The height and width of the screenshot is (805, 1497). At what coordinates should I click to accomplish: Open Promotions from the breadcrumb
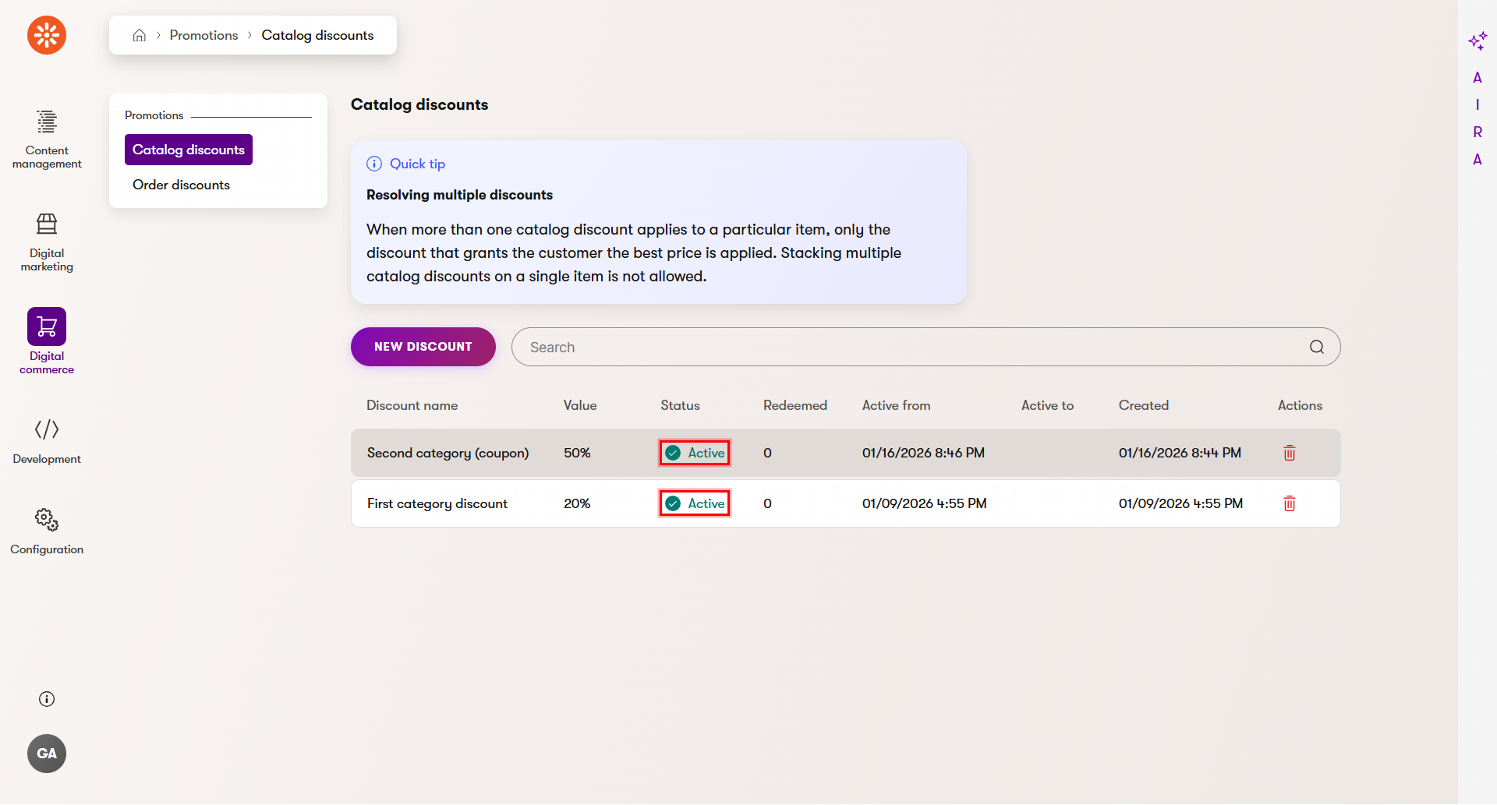coord(204,34)
